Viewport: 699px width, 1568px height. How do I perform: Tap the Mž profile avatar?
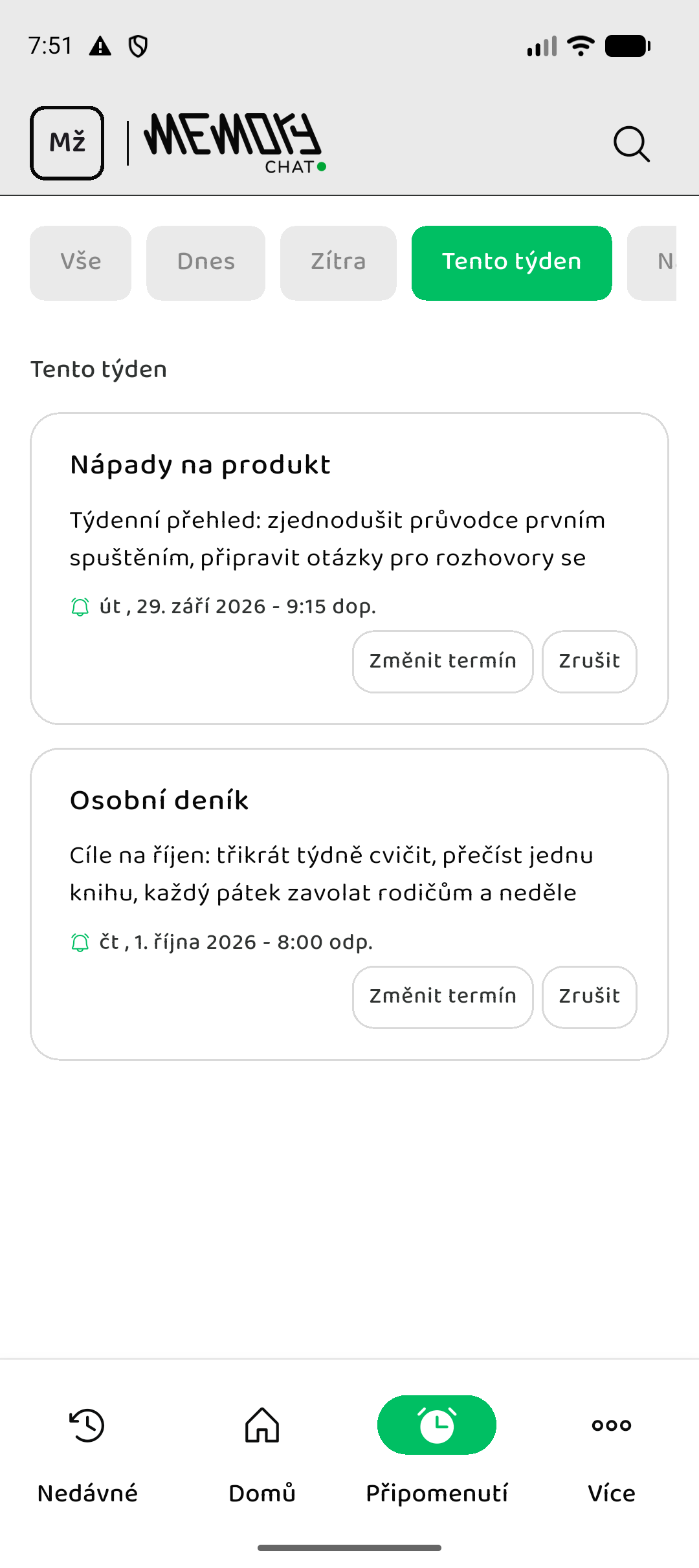pyautogui.click(x=67, y=143)
